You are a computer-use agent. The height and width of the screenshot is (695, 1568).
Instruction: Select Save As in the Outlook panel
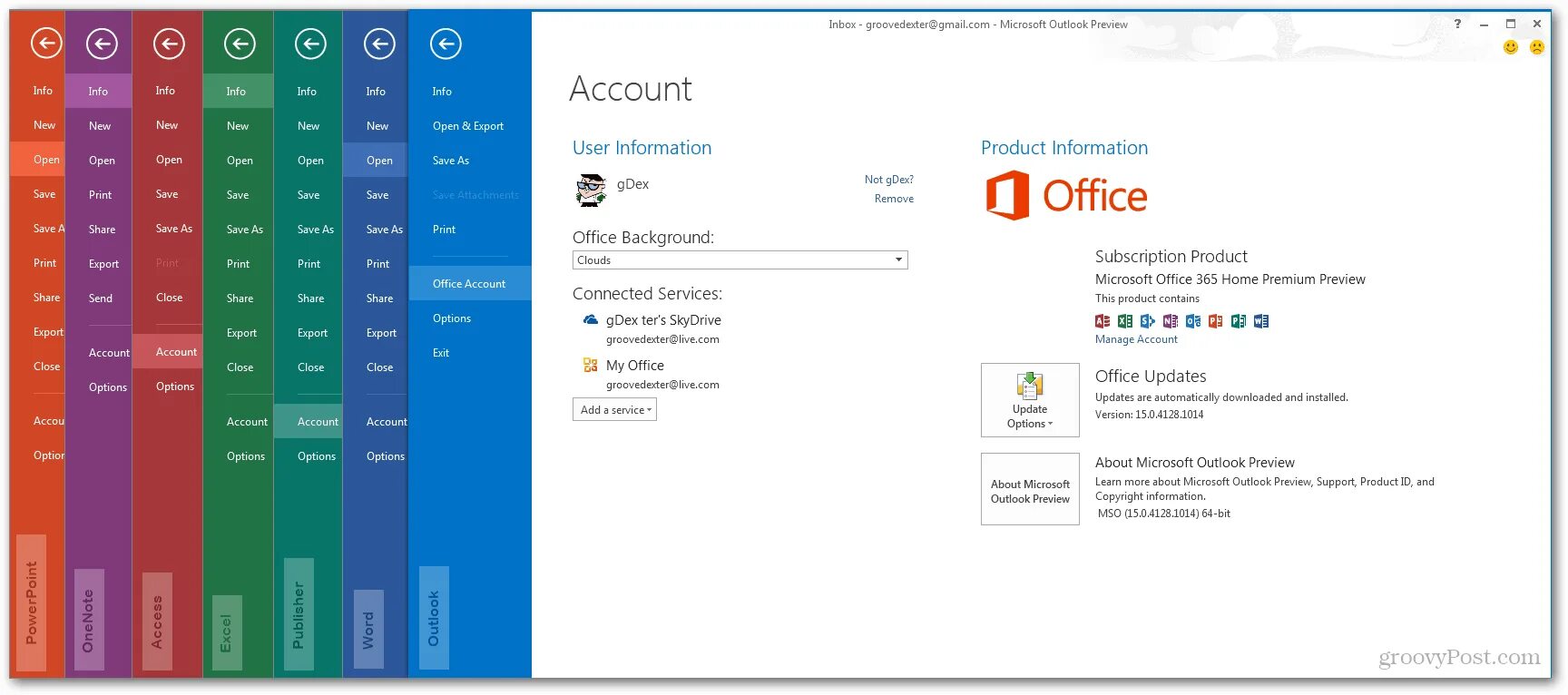pos(451,161)
